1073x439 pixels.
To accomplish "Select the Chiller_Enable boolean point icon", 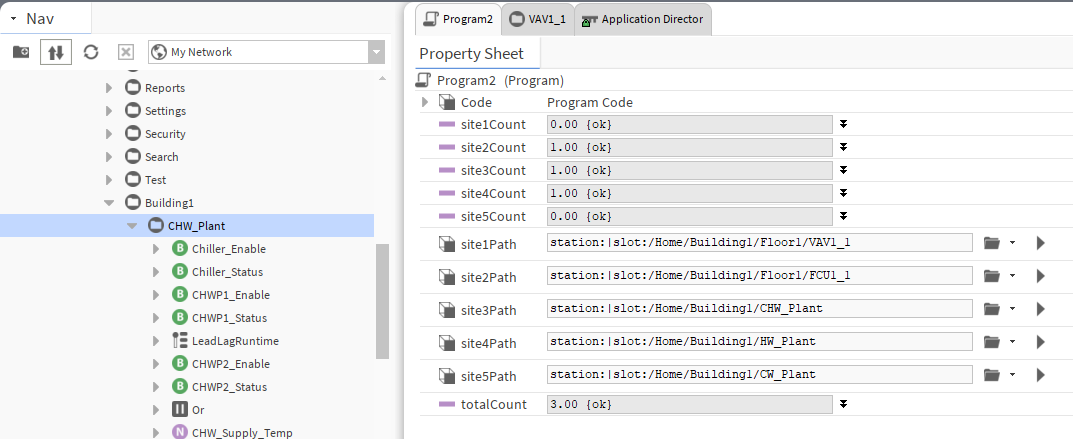I will click(x=180, y=249).
